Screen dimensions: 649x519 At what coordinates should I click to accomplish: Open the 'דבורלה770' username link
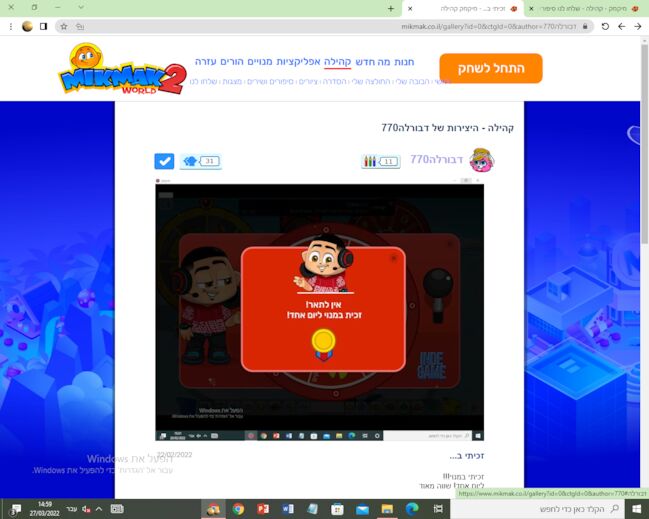(436, 159)
